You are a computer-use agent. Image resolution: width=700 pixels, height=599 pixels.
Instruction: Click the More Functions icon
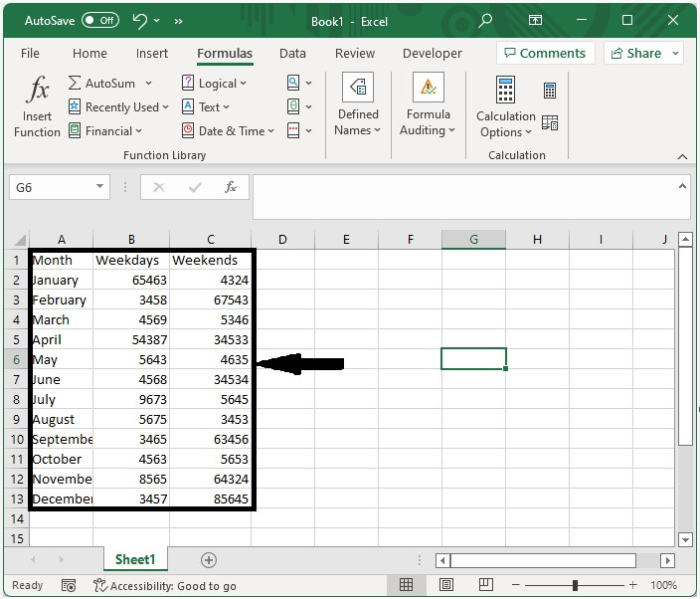point(293,131)
